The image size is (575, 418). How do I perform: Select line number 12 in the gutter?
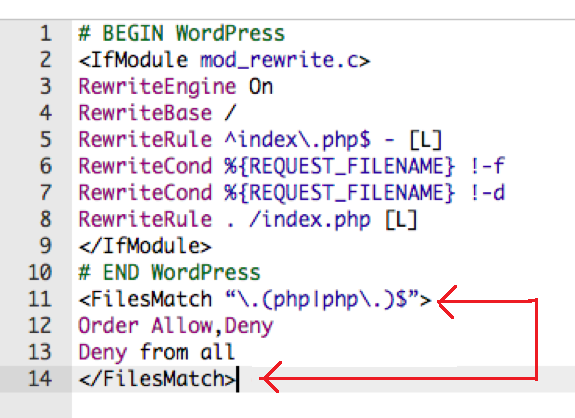pyautogui.click(x=40, y=326)
